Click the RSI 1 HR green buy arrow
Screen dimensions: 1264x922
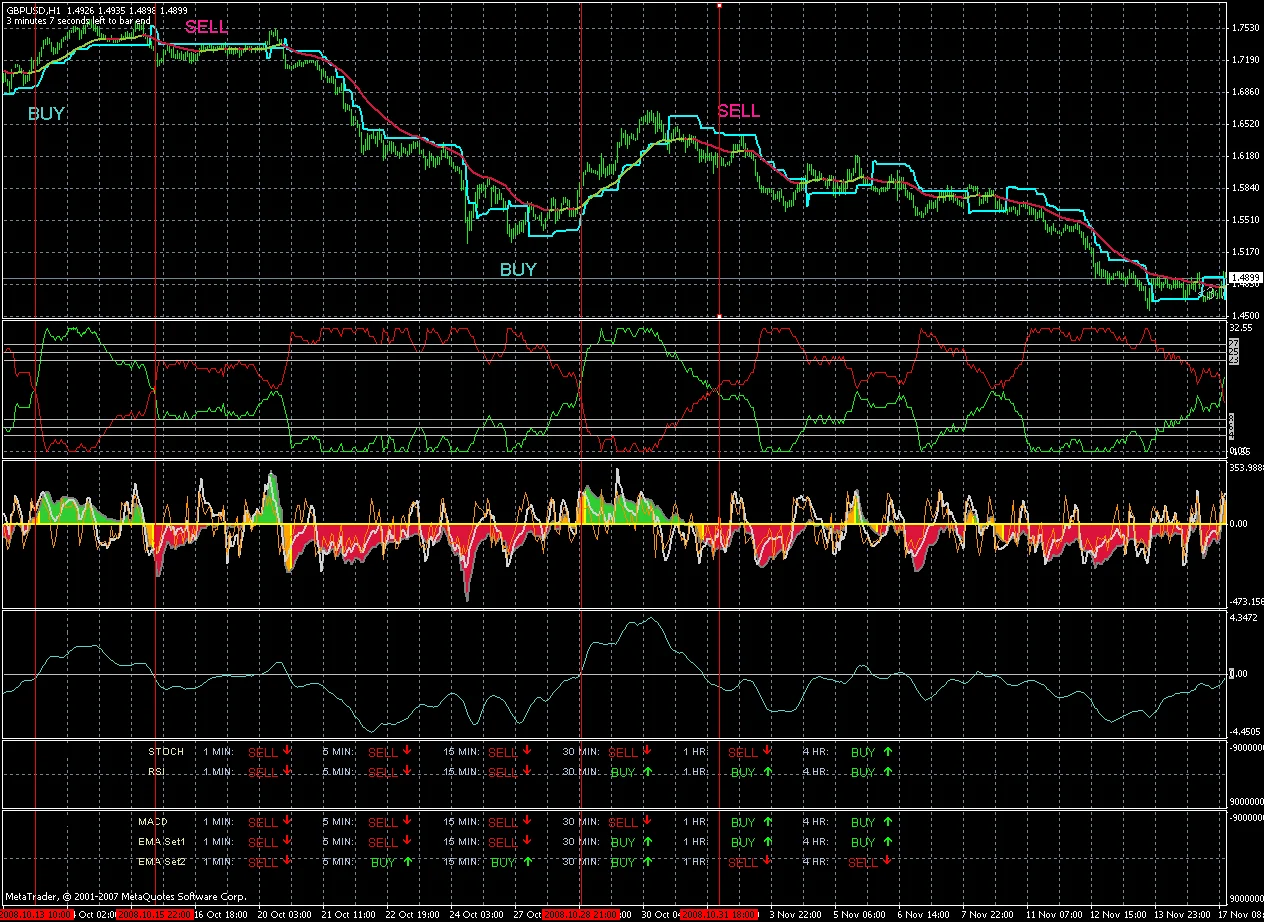767,771
